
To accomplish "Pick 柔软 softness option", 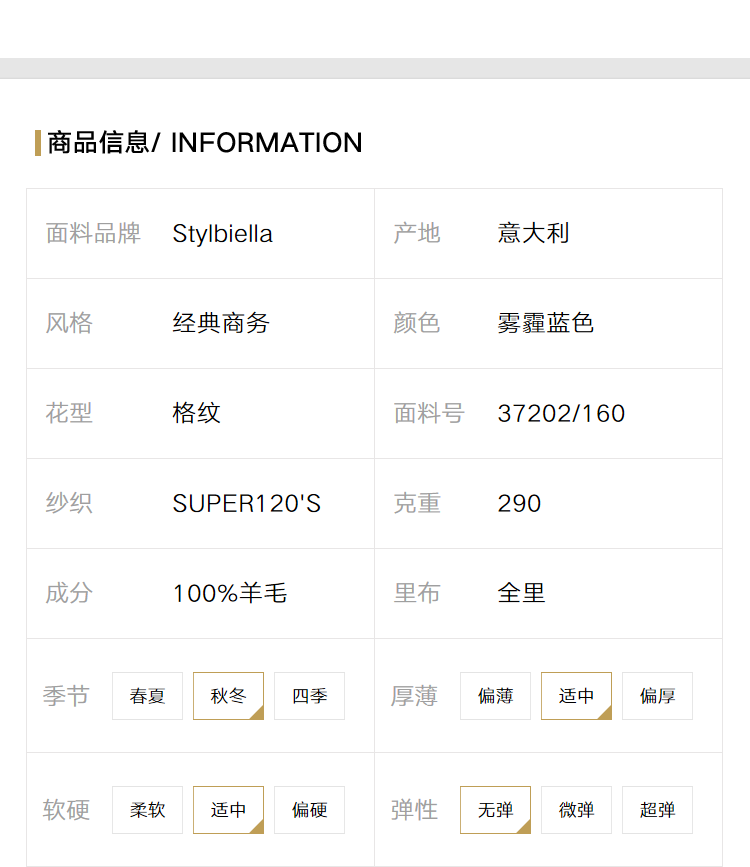I will (147, 809).
